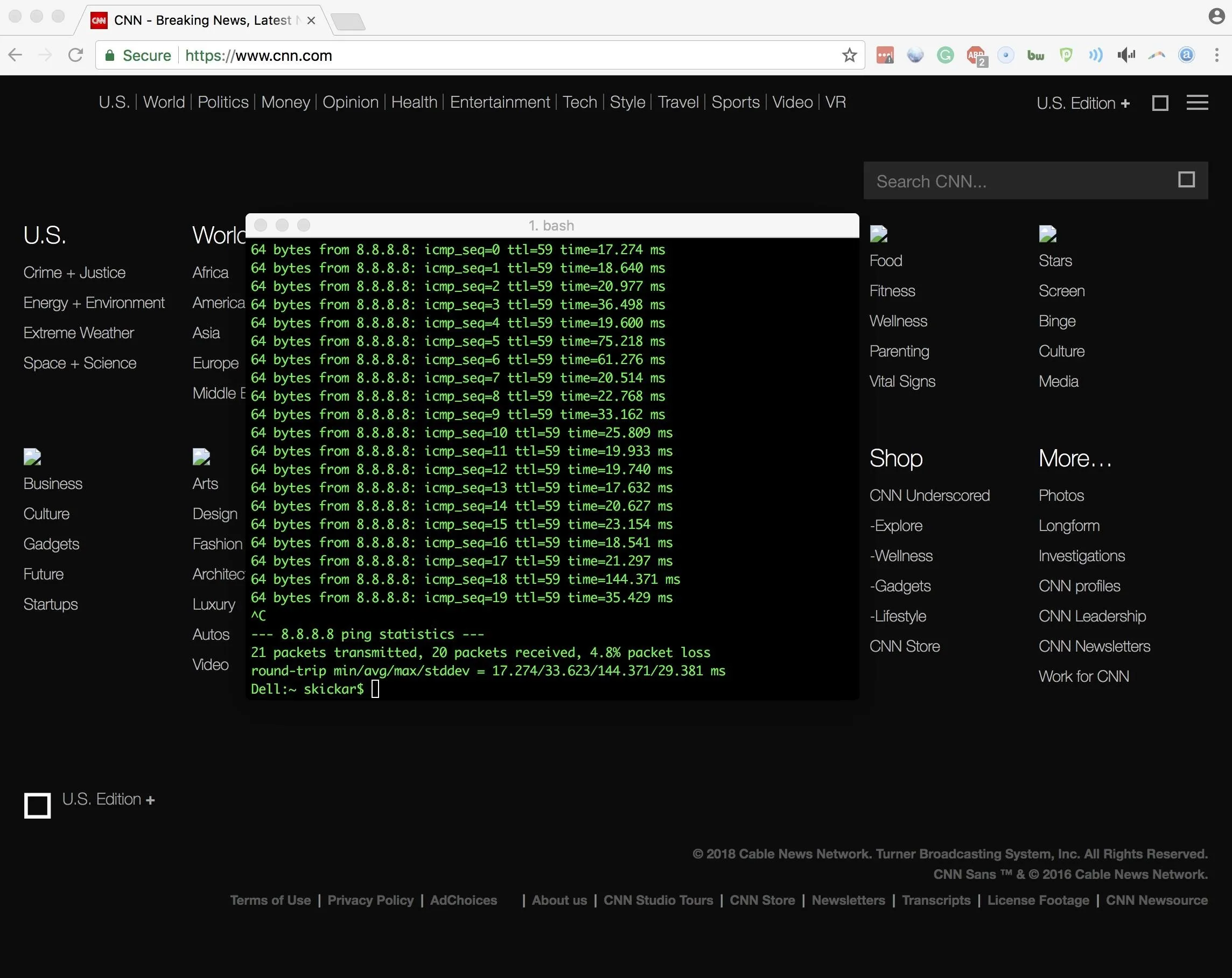The image size is (1232, 978).
Task: Click the globe extension icon beside LastPass
Action: (915, 55)
